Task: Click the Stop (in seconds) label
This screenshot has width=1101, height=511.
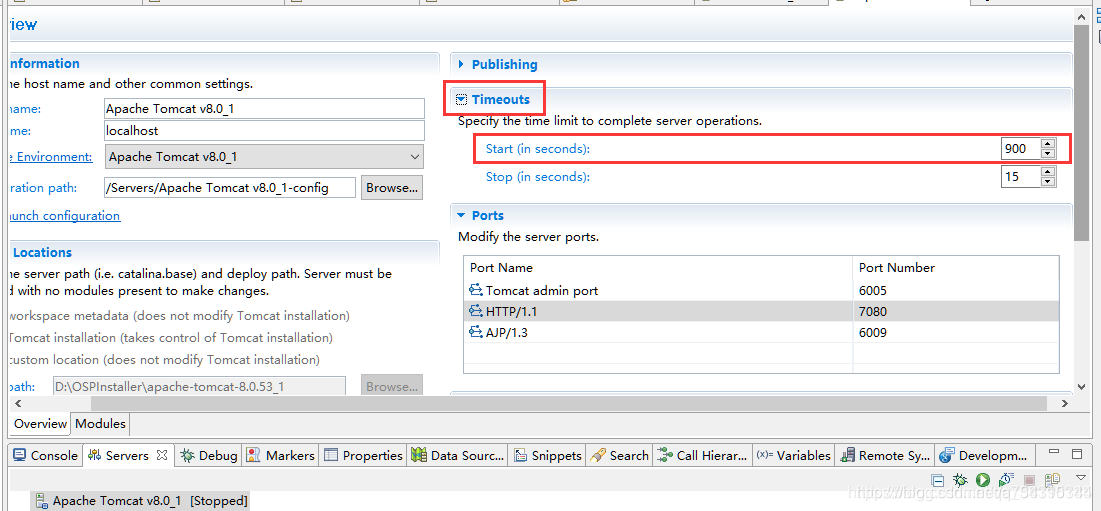Action: click(x=538, y=176)
